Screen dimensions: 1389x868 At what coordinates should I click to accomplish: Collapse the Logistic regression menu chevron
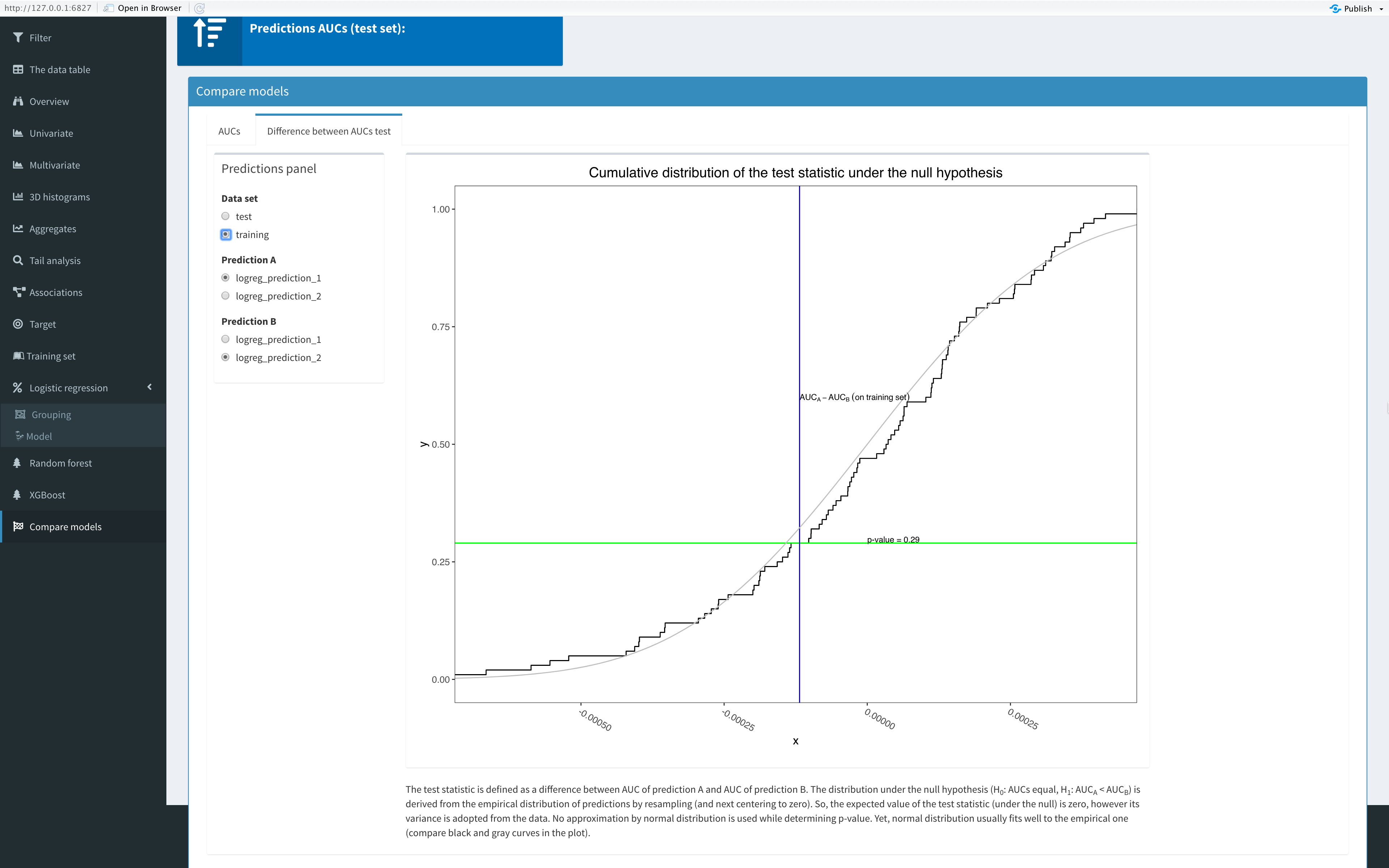(x=150, y=387)
